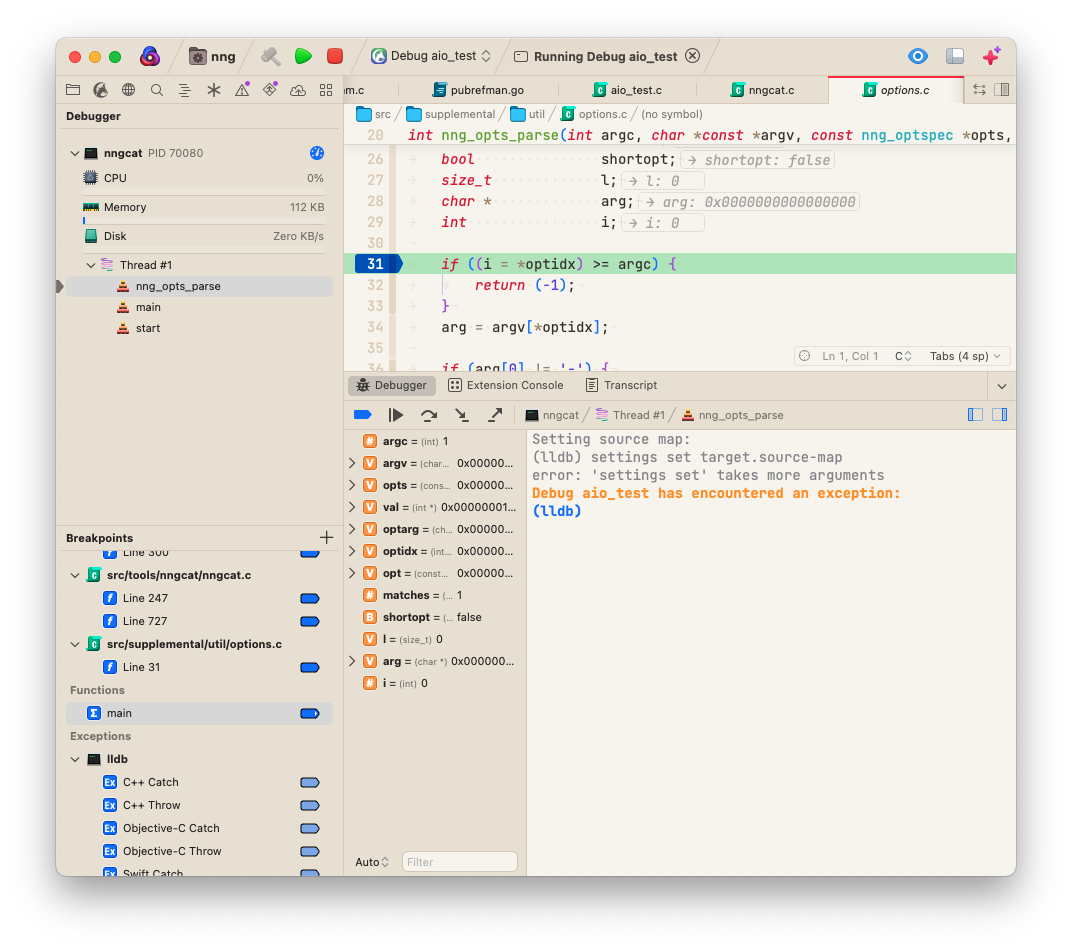Step over in debugger
The height and width of the screenshot is (950, 1072).
pos(429,415)
